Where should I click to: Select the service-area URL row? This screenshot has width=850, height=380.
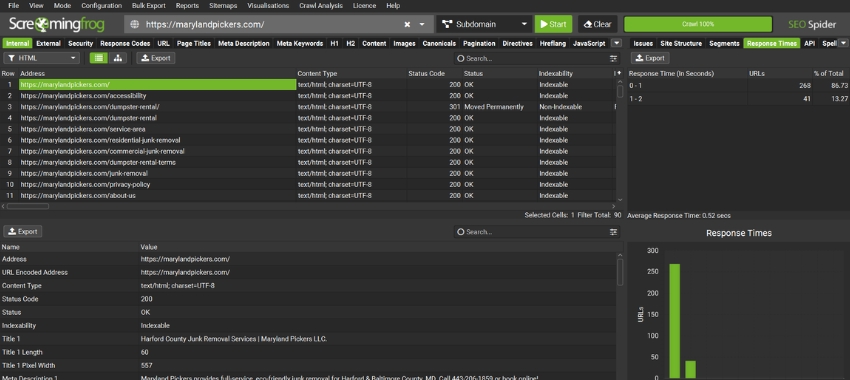pos(308,129)
